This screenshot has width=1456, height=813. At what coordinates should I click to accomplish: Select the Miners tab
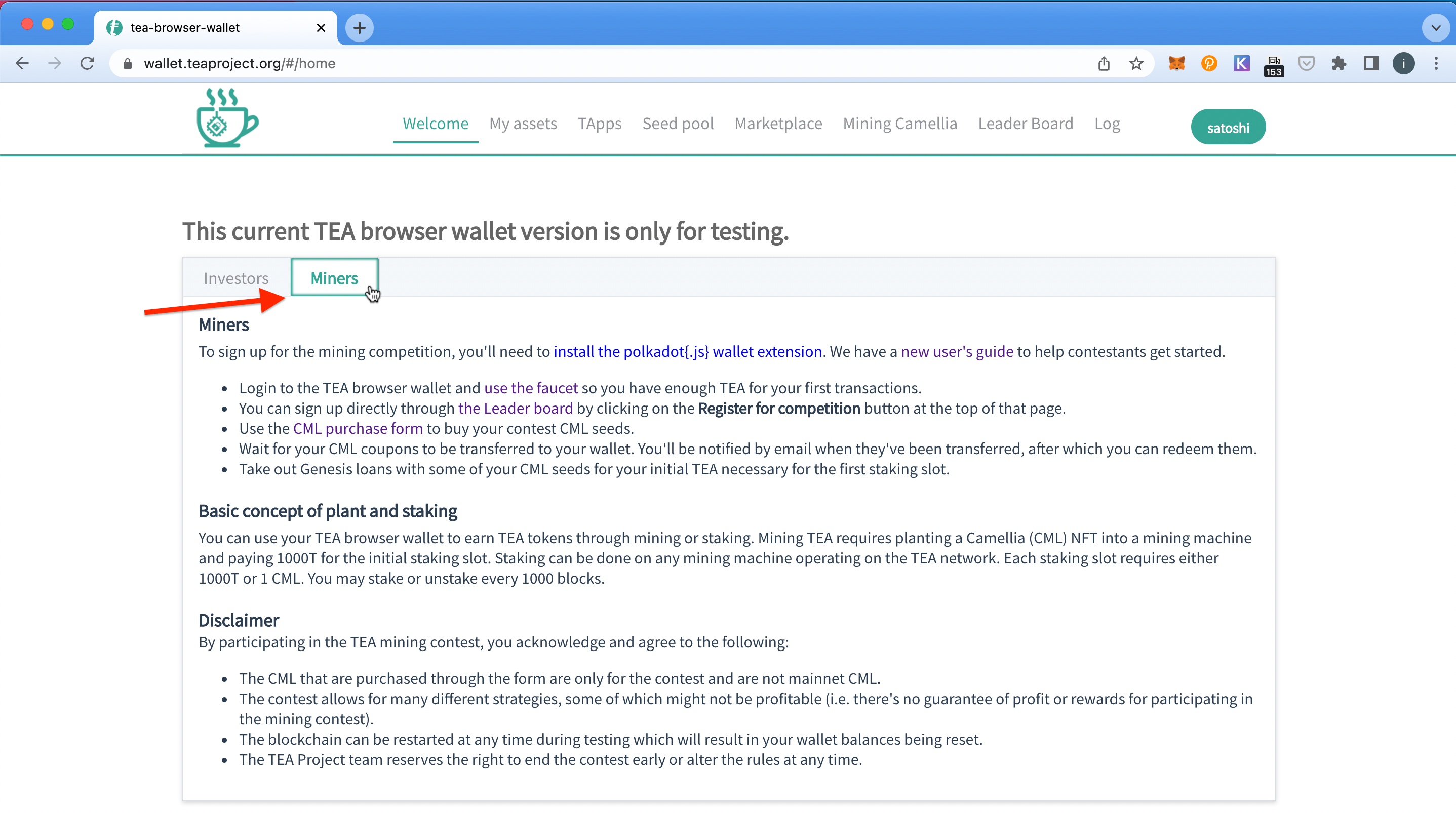pyautogui.click(x=334, y=277)
